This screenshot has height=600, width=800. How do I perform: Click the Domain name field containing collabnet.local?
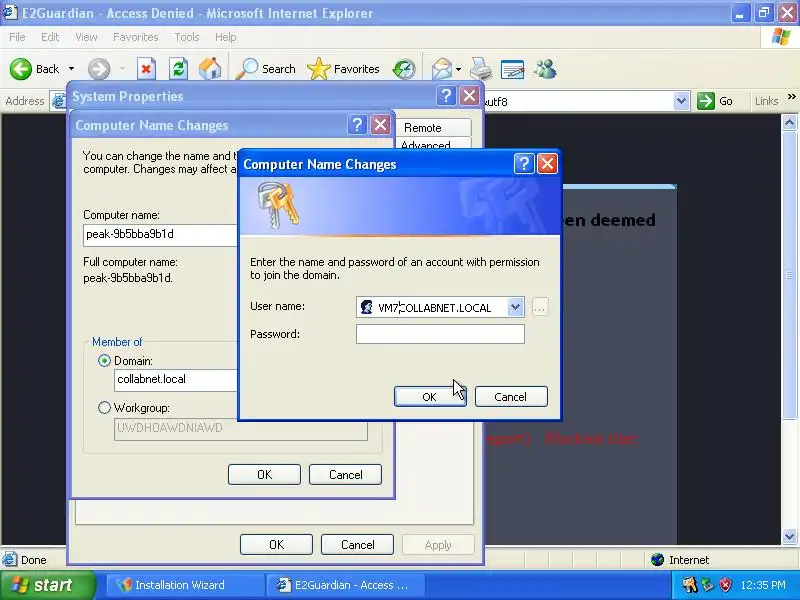point(177,380)
